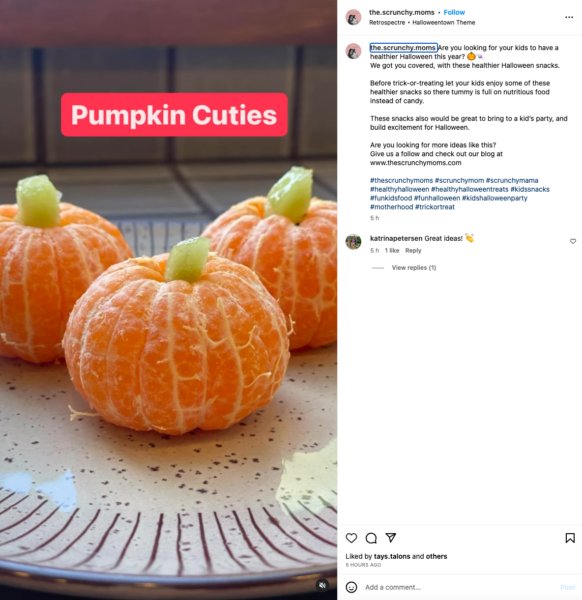Open katrinapetersen's avatar

pyautogui.click(x=353, y=242)
